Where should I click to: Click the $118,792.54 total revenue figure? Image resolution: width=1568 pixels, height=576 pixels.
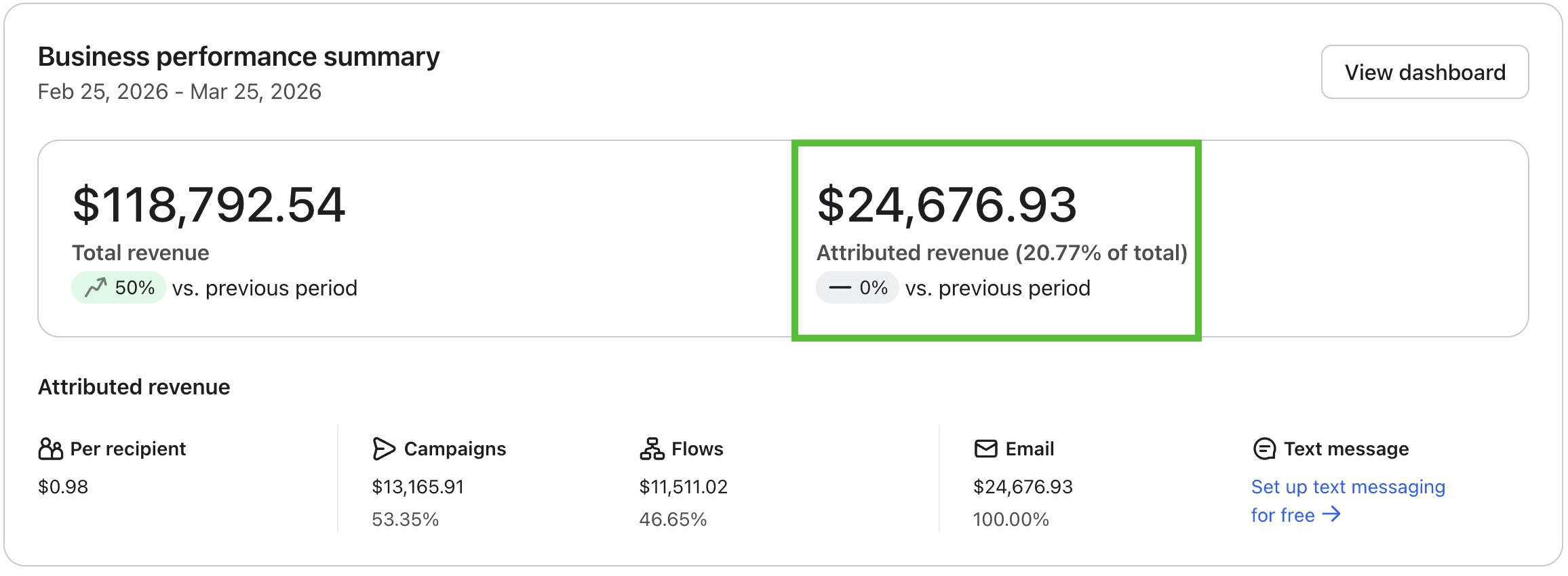point(209,205)
